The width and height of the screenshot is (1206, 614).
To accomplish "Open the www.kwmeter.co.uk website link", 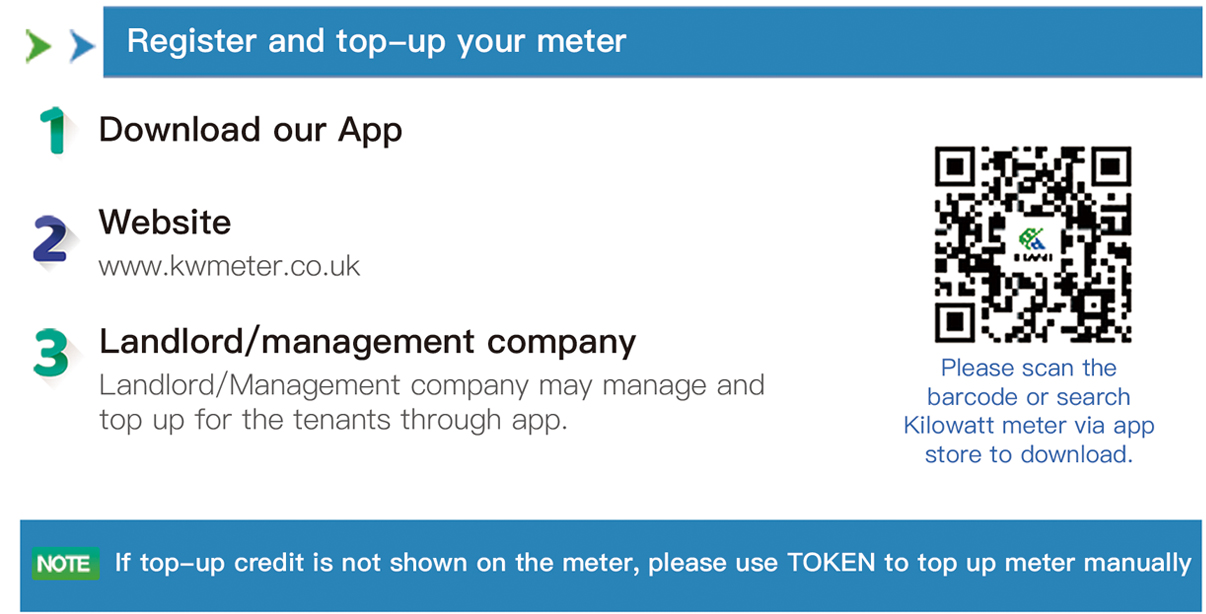I will [229, 267].
